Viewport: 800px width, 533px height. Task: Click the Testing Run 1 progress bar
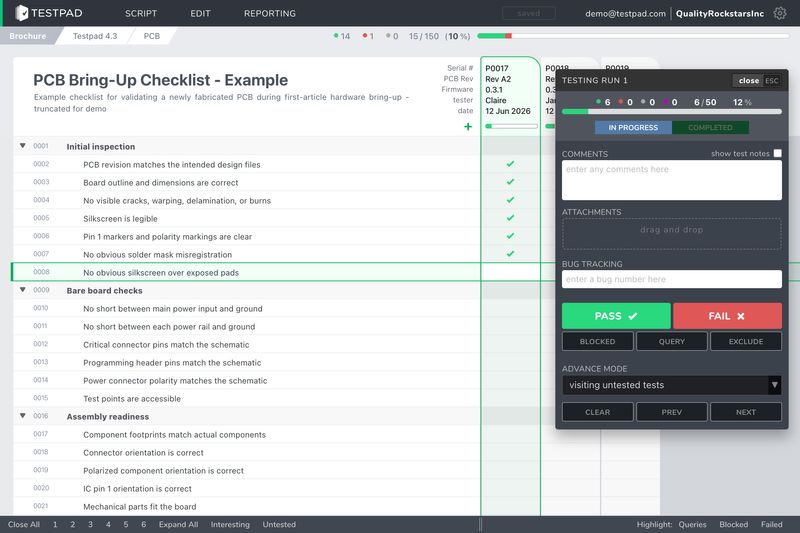[x=671, y=111]
